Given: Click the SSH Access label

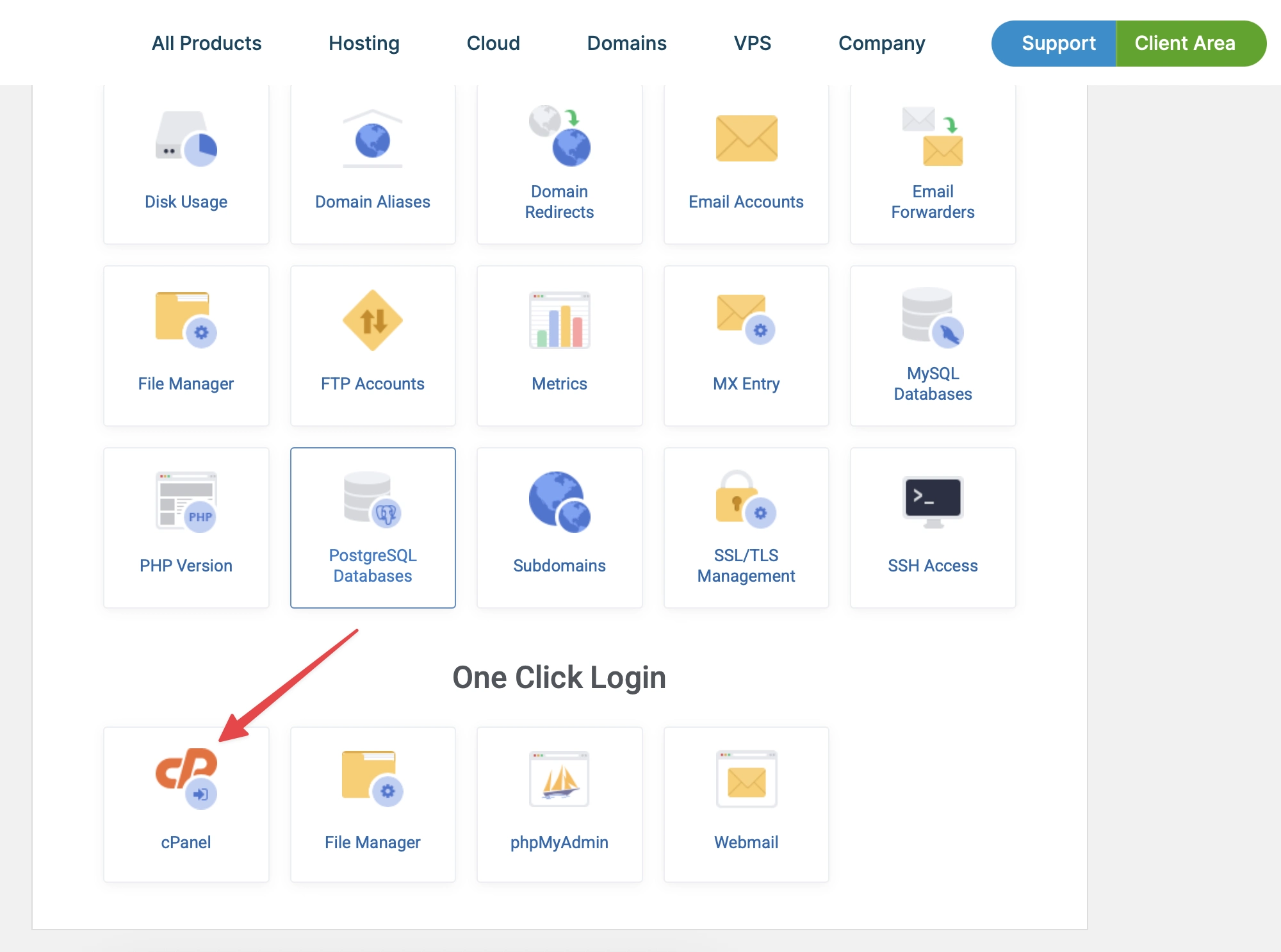Looking at the screenshot, I should click(x=933, y=566).
